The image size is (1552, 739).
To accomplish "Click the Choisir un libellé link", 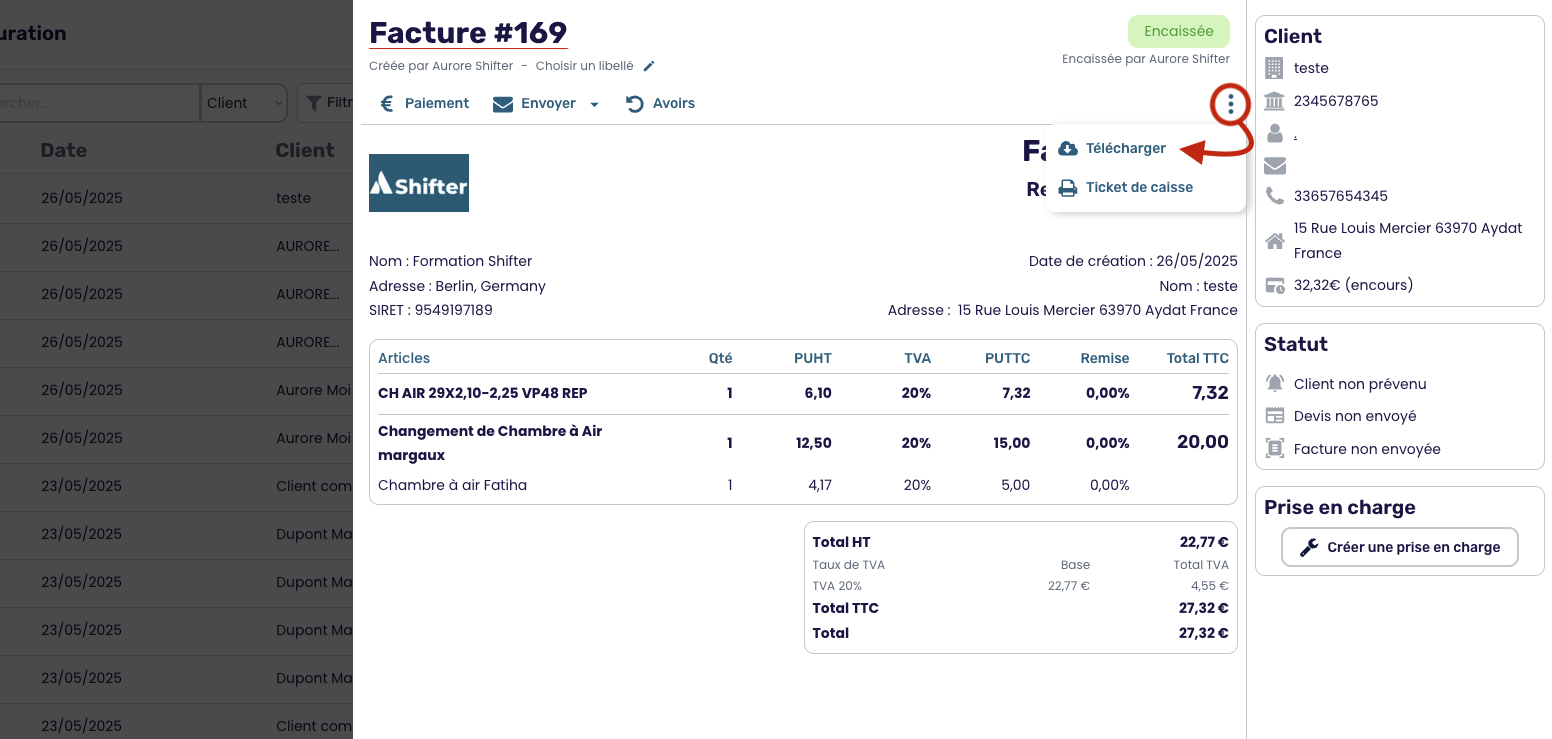I will coord(584,66).
